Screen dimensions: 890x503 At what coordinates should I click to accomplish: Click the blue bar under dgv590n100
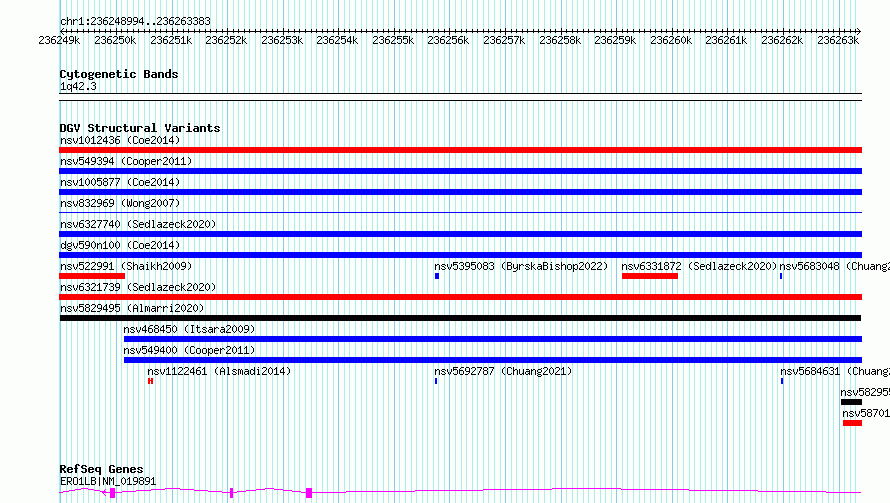460,255
